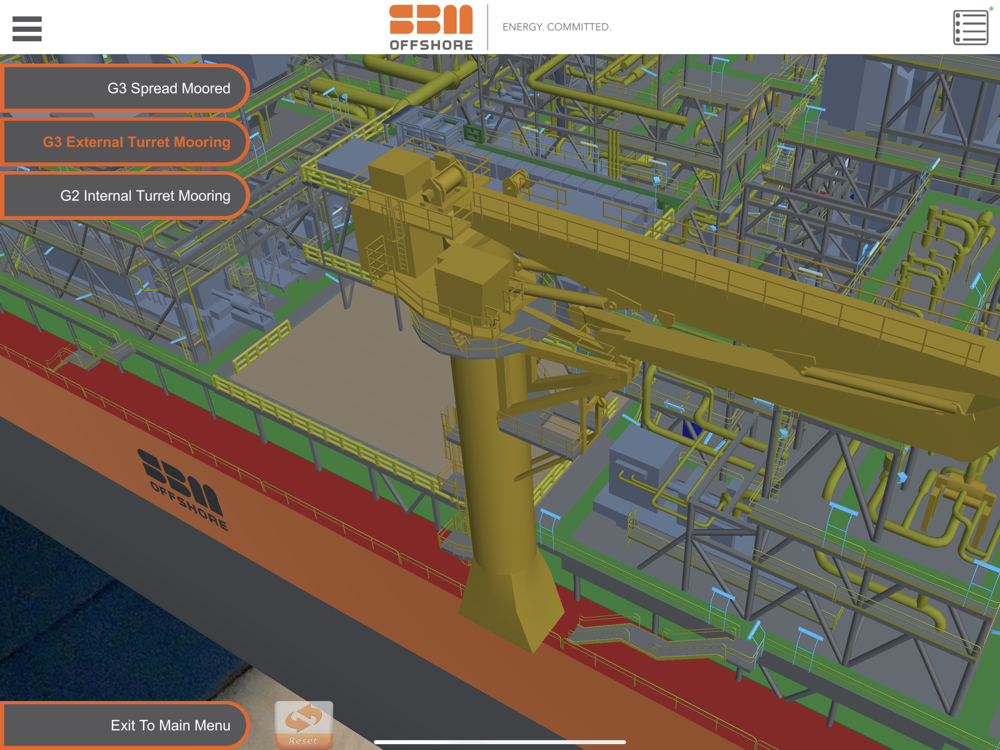
Task: Open the hamburger menu icon
Action: click(x=27, y=29)
